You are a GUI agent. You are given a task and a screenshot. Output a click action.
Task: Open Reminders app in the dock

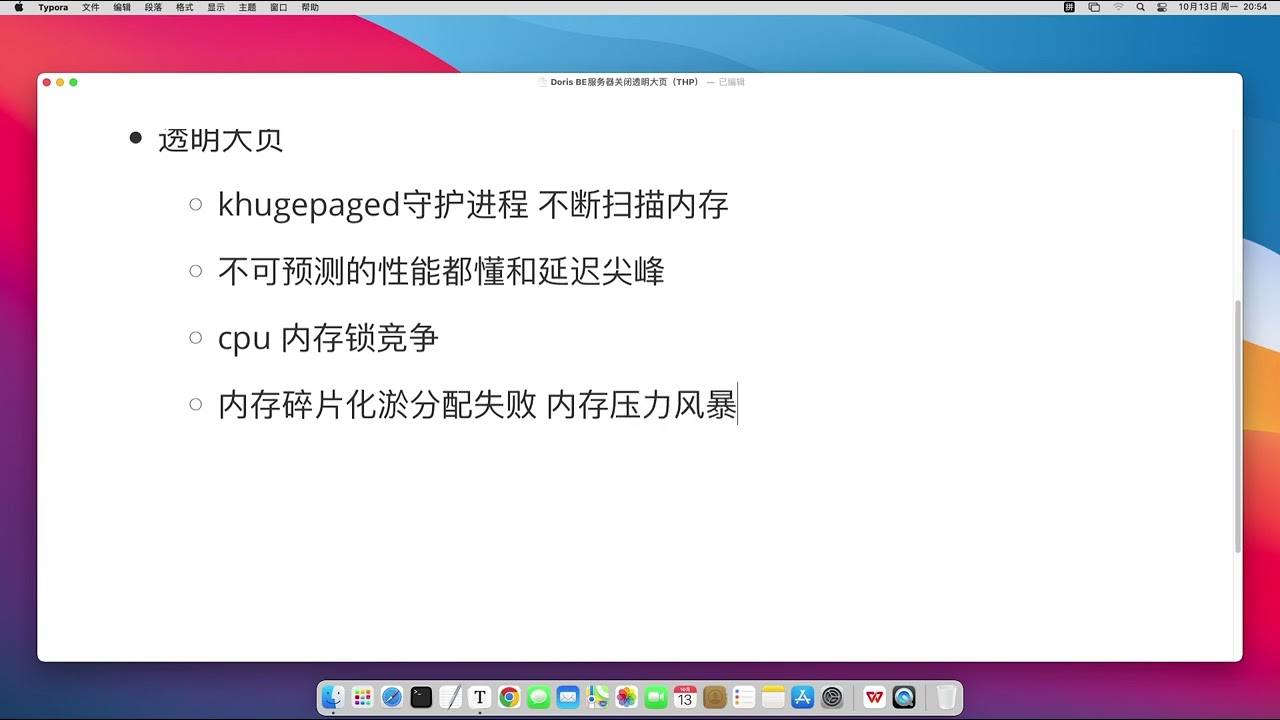point(744,697)
